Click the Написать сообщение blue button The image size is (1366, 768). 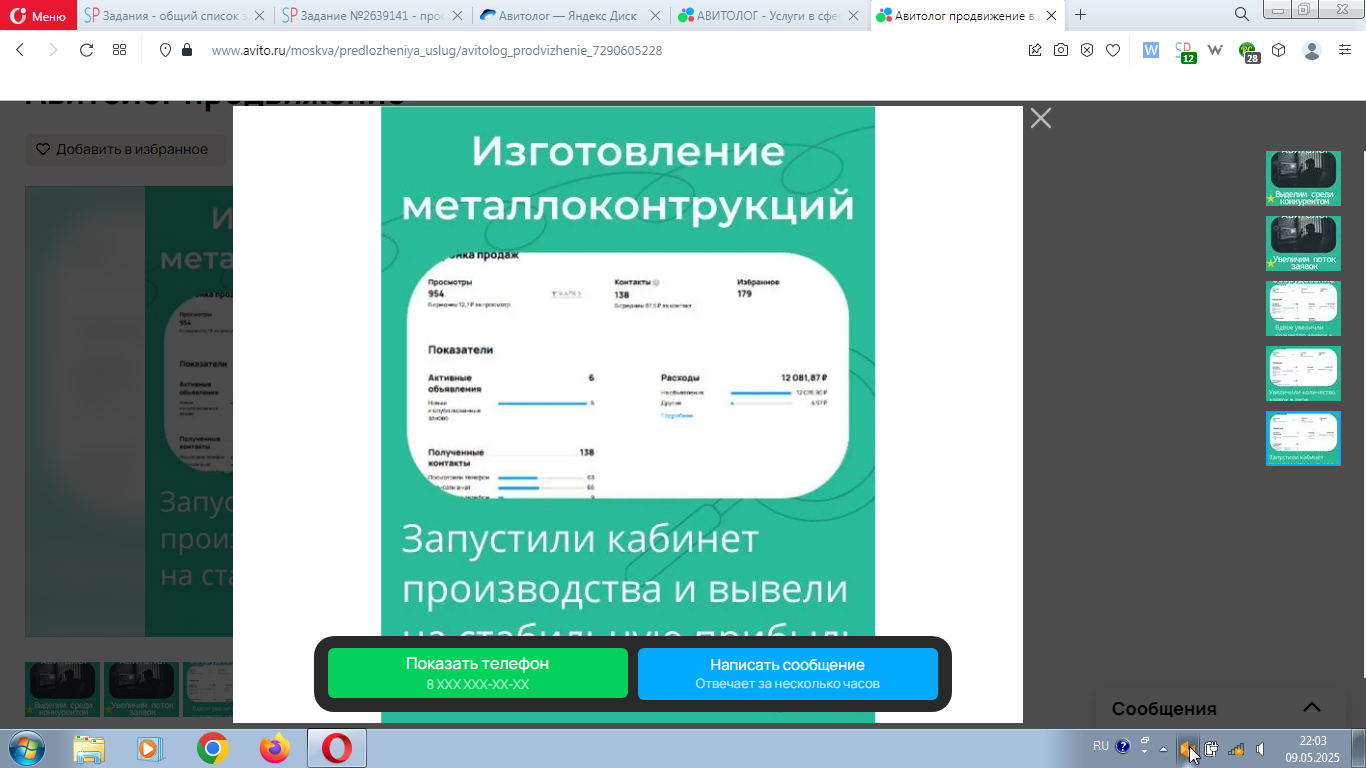click(788, 674)
